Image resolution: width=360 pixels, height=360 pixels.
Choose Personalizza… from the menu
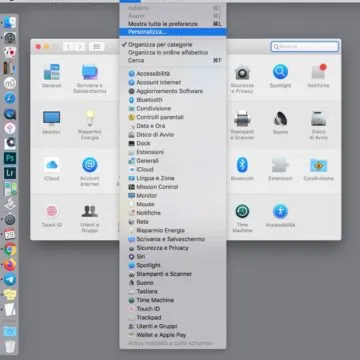173,32
